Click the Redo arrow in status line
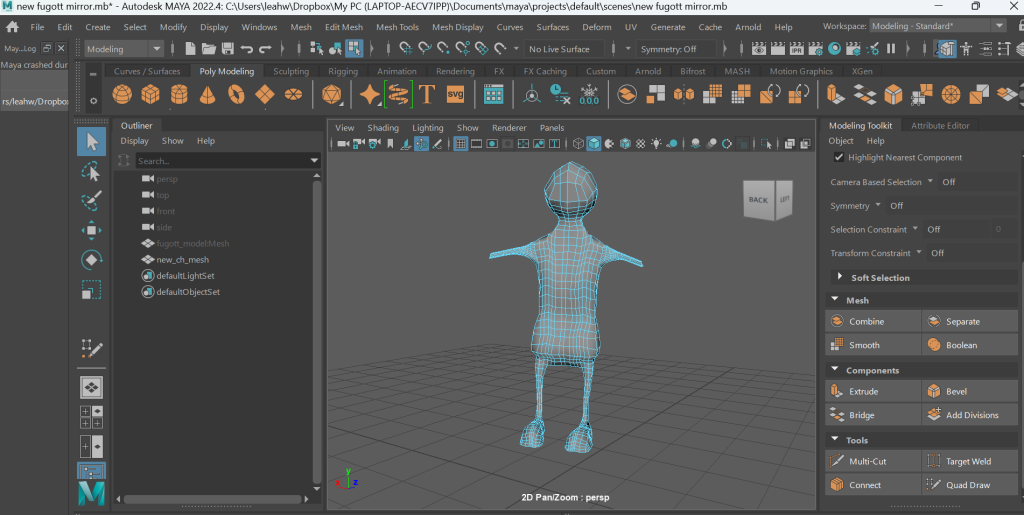 click(265, 49)
